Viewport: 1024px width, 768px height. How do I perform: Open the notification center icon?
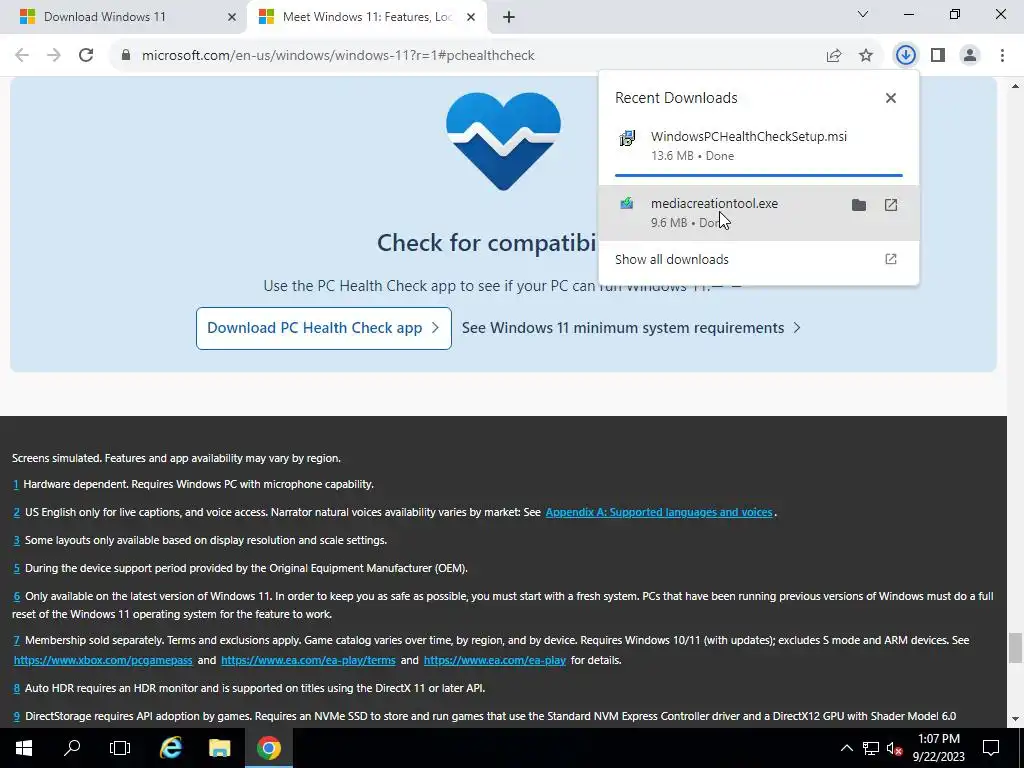[x=991, y=748]
